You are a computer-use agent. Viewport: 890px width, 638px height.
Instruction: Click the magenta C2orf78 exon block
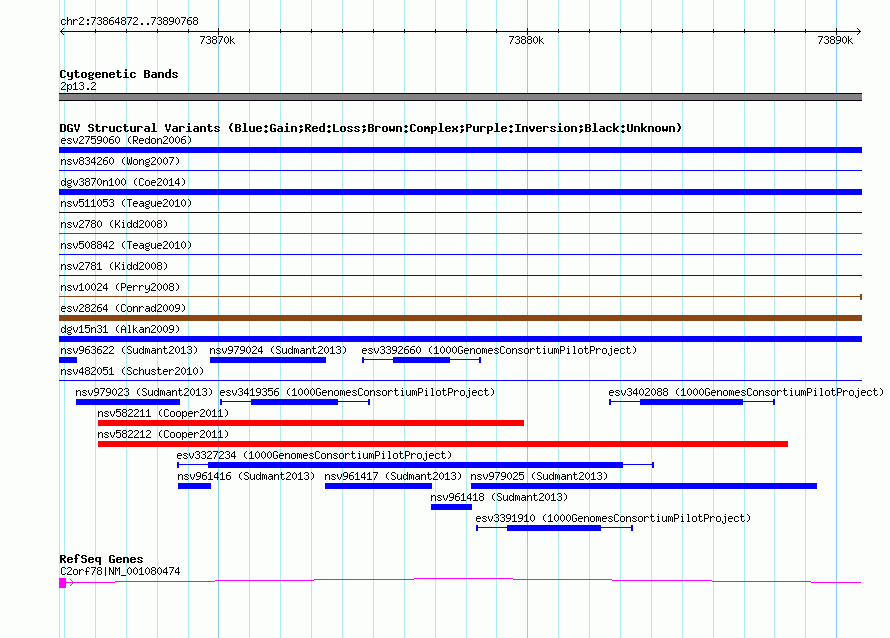62,583
